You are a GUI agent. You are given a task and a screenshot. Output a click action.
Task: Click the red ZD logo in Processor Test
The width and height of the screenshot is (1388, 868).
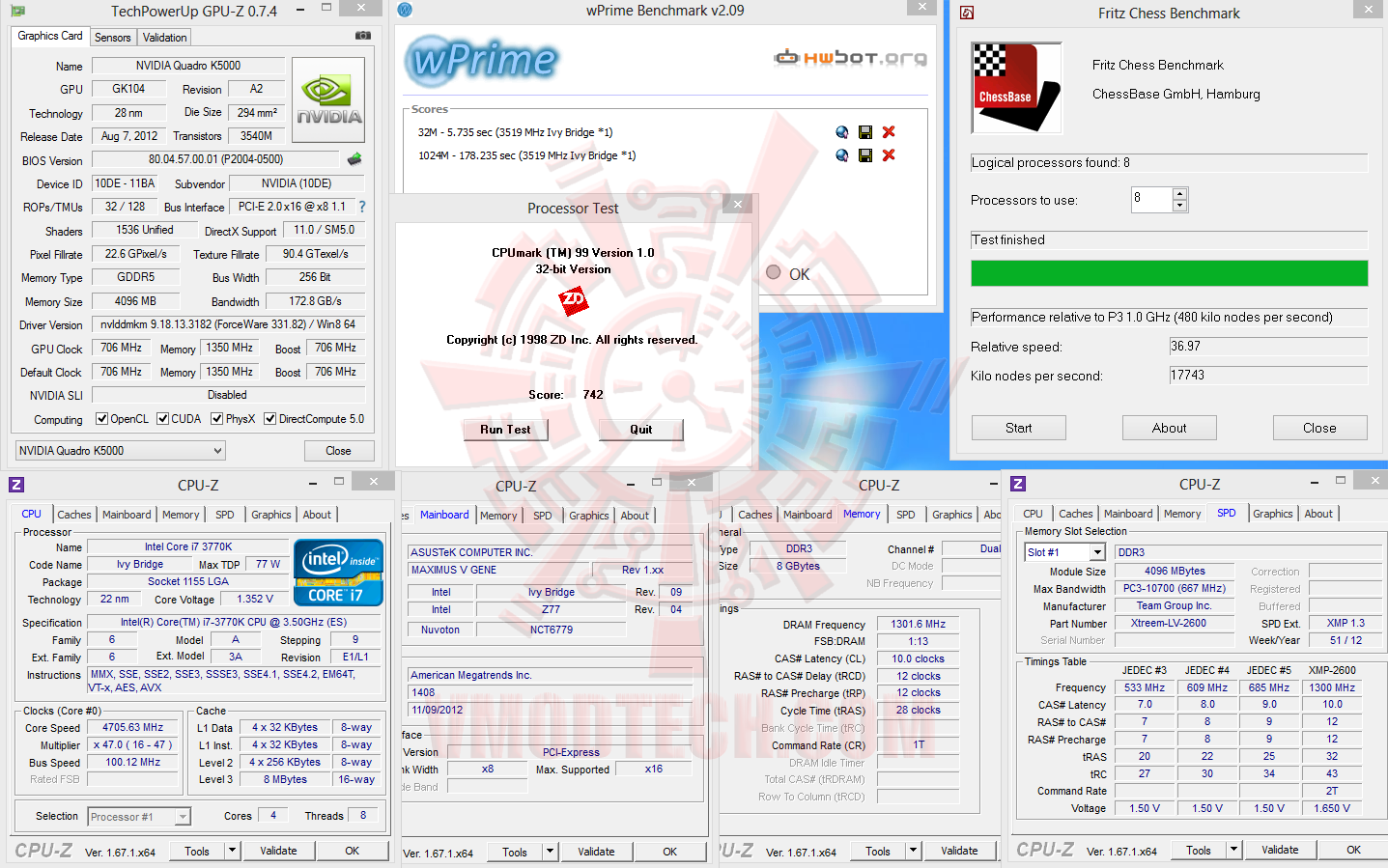click(574, 300)
